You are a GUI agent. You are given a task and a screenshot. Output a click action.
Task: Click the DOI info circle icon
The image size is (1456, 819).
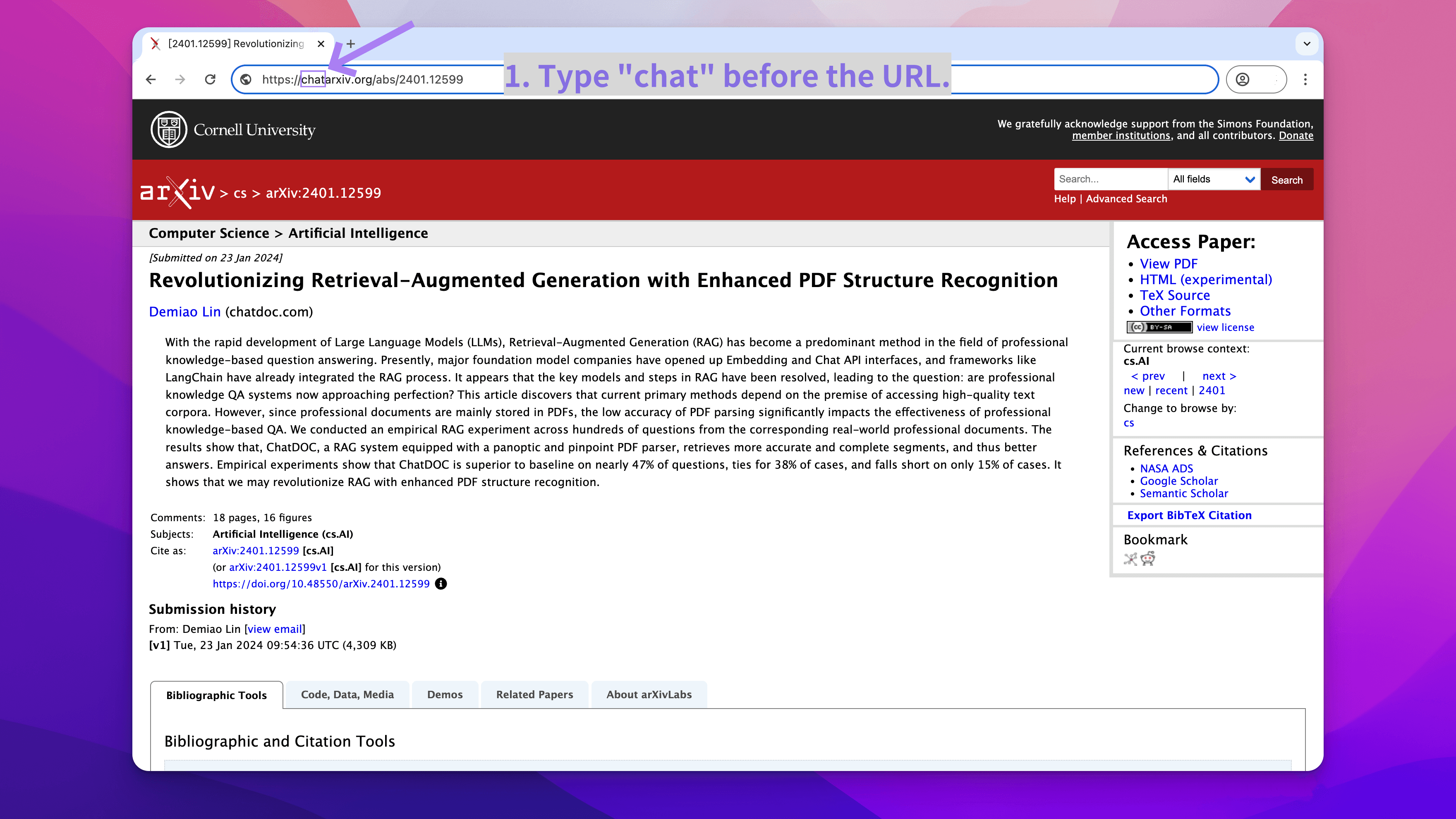(441, 584)
